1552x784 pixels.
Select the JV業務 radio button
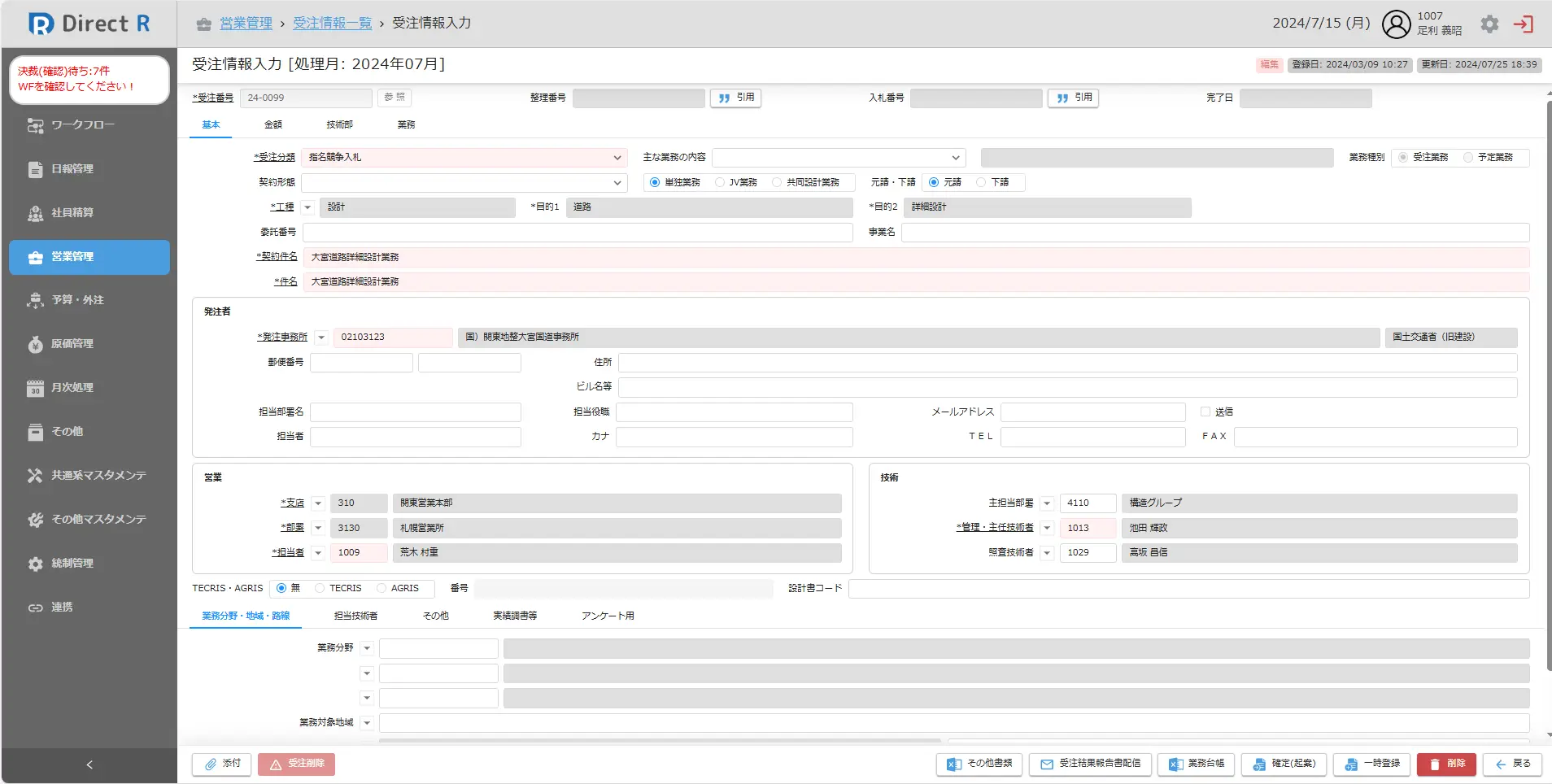[x=720, y=182]
